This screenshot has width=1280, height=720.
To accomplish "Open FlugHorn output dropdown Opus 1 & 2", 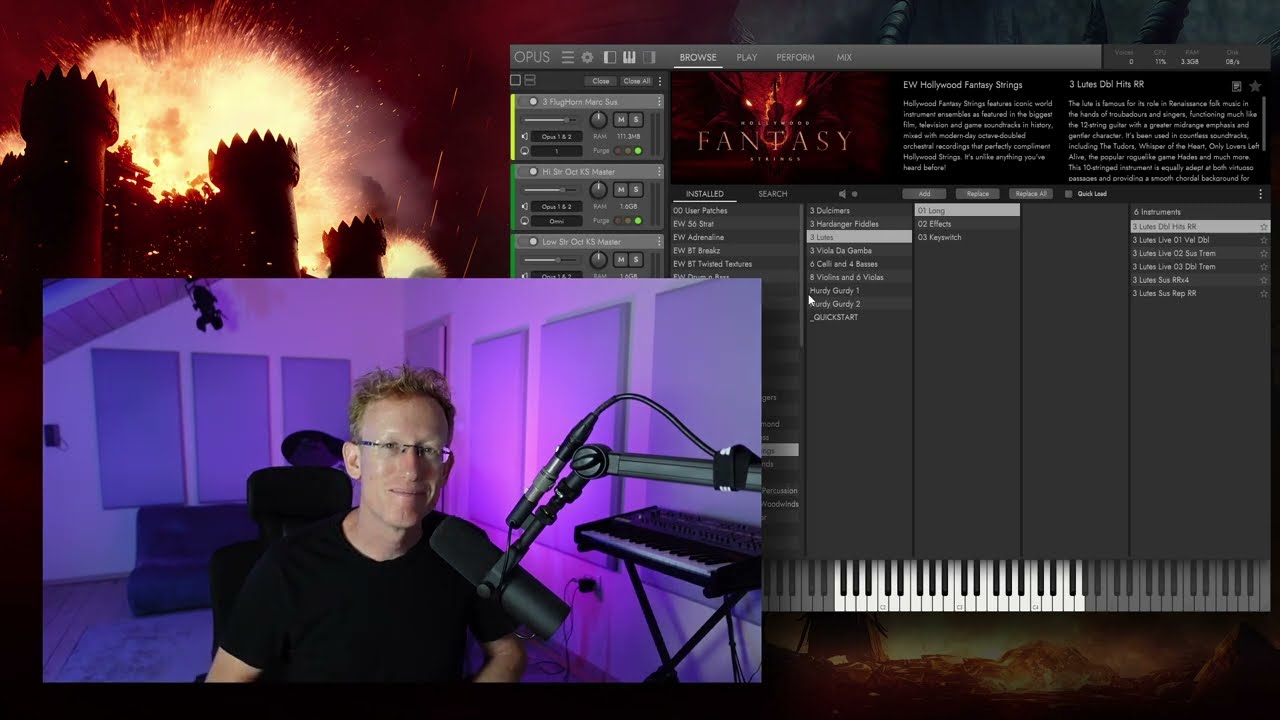I will [x=557, y=136].
